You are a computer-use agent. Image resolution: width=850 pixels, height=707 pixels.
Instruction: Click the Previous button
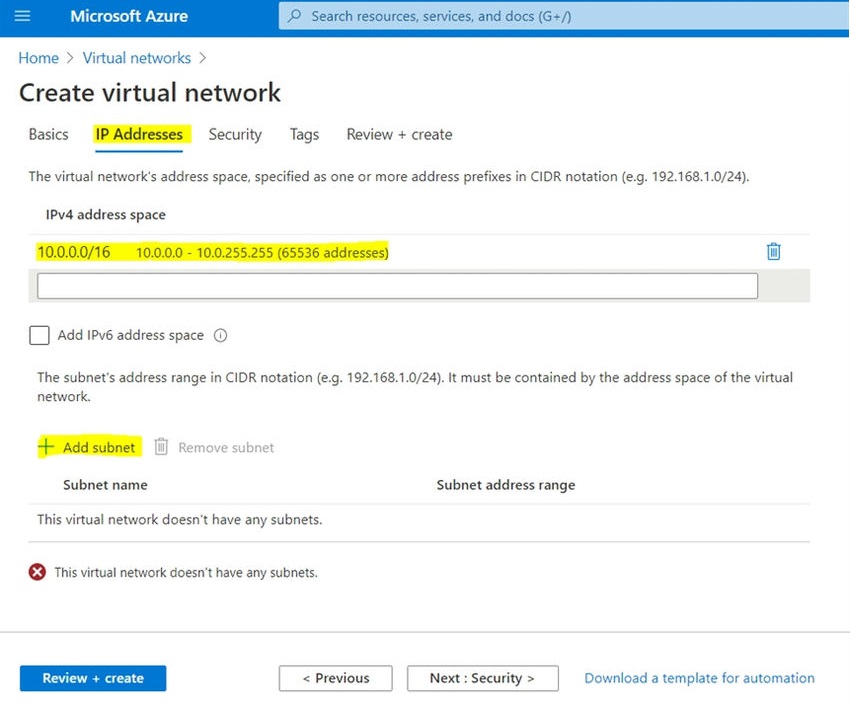[x=335, y=678]
